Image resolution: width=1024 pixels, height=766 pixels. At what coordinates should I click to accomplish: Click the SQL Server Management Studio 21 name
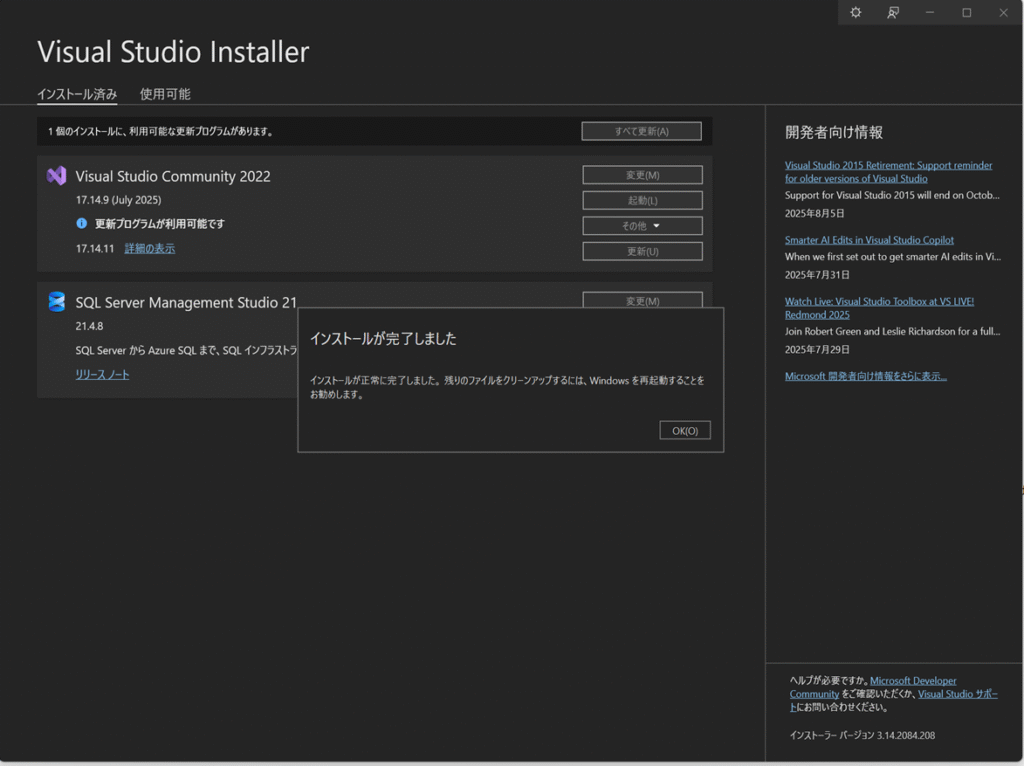click(x=186, y=302)
